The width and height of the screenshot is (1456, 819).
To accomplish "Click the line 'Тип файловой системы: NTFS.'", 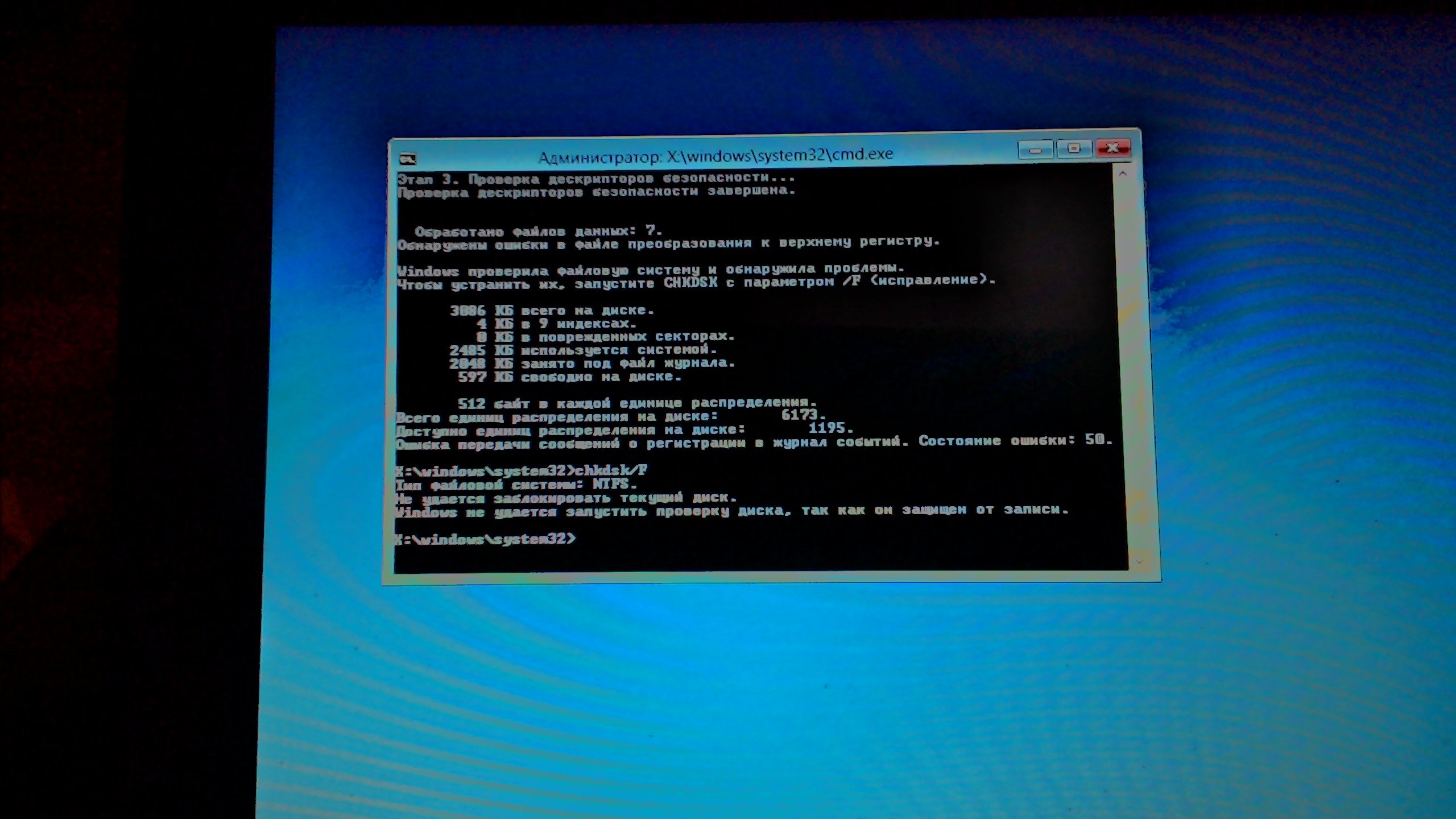I will (x=515, y=485).
